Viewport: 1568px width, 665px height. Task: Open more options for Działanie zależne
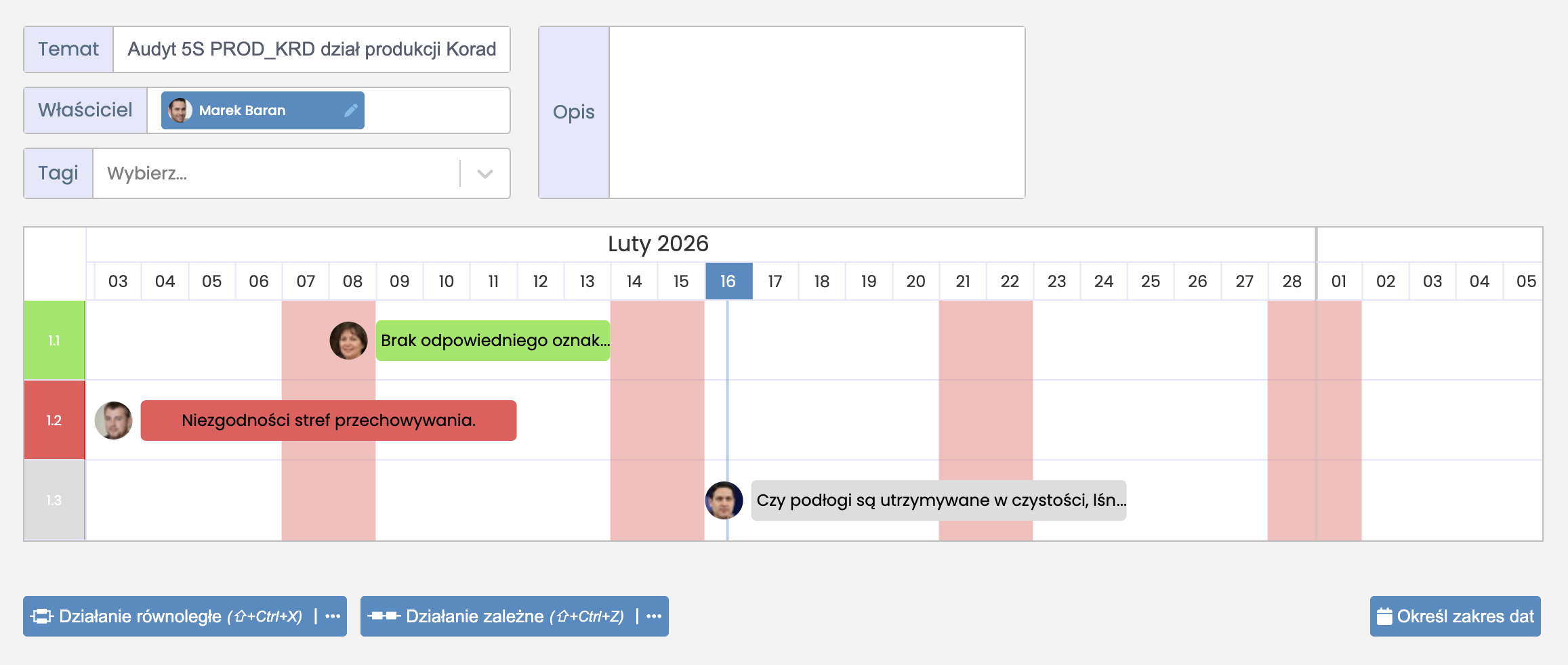tap(654, 616)
